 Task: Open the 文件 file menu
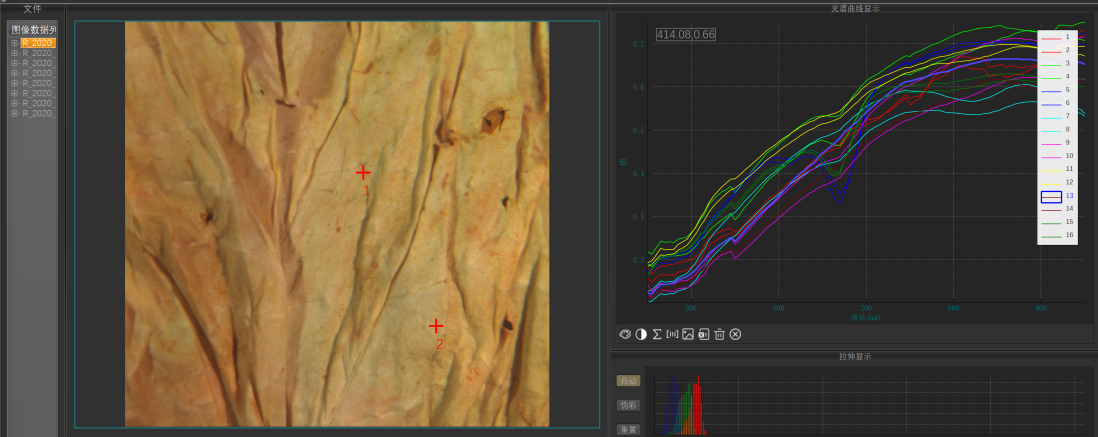point(32,8)
